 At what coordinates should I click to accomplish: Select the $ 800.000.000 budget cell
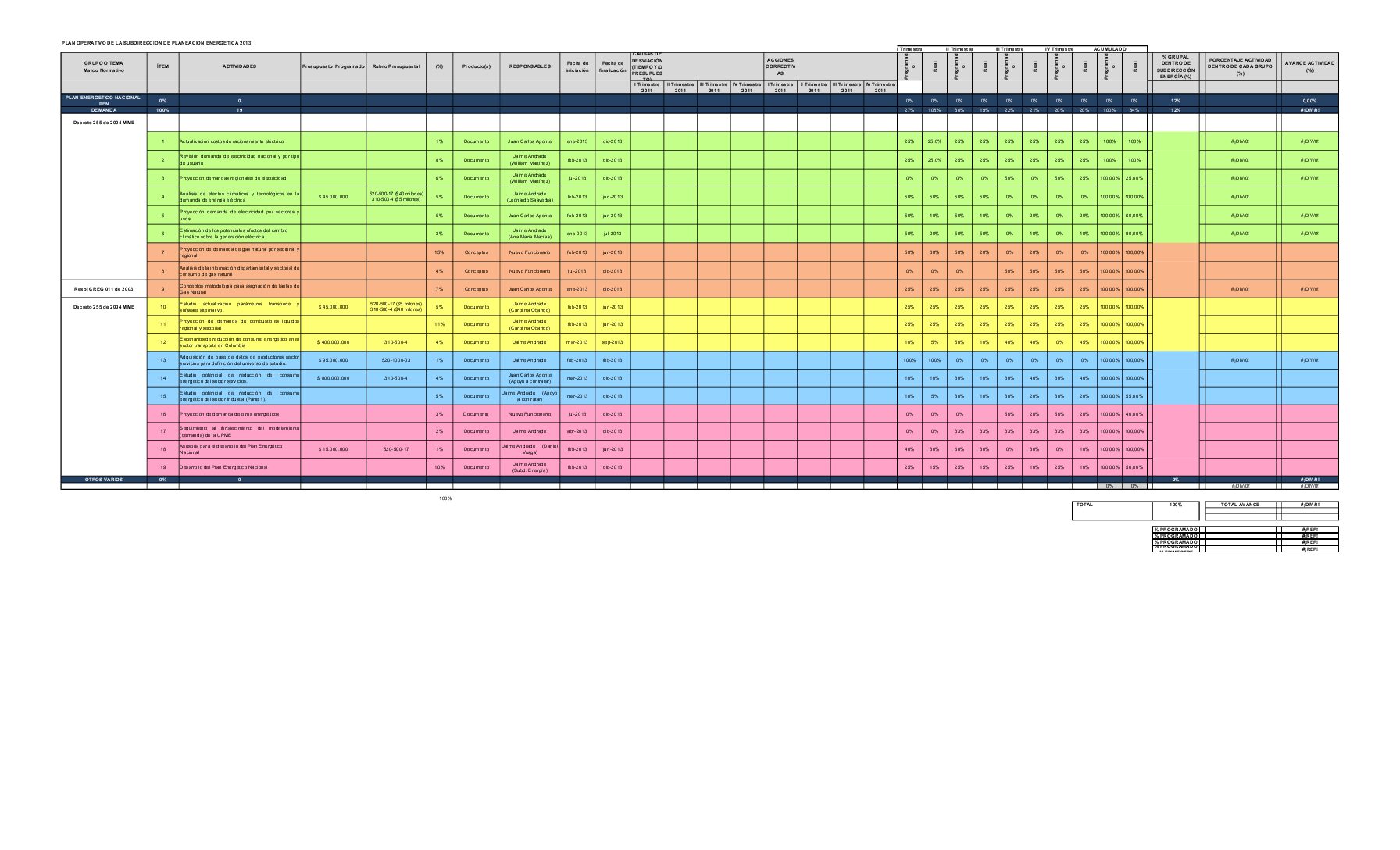coord(333,378)
